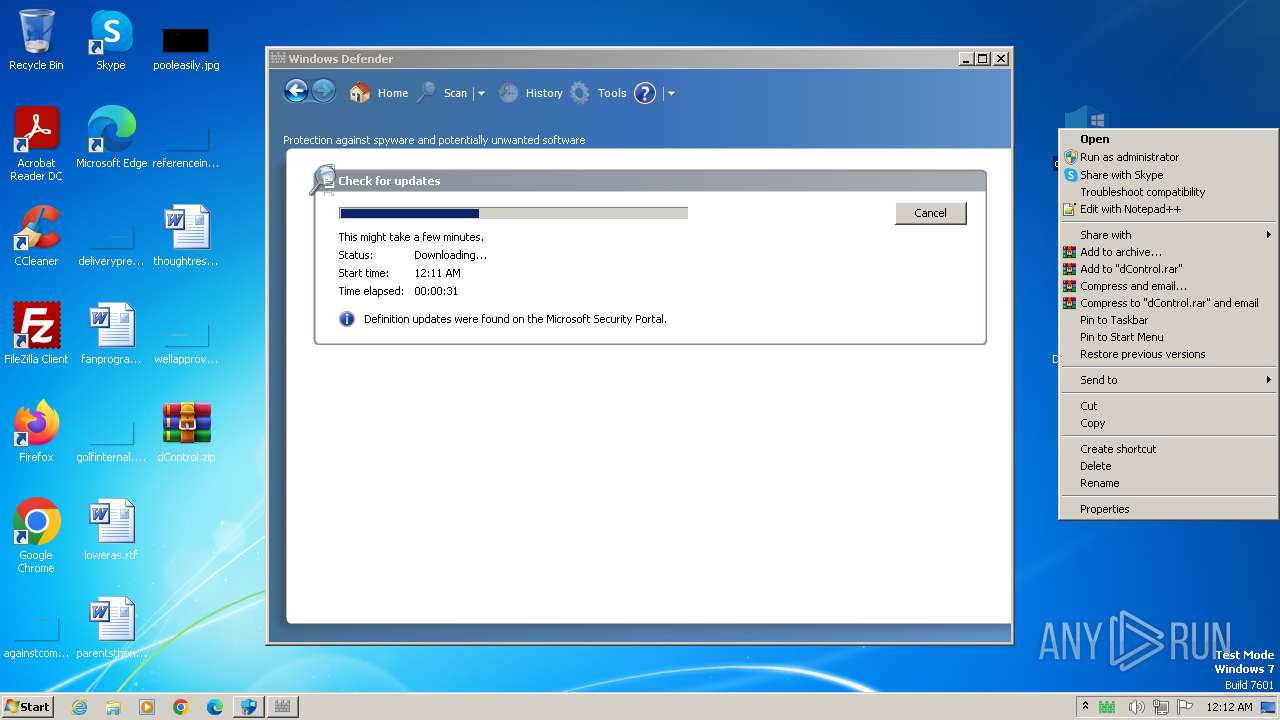Open the network tray icon
Viewport: 1280px width, 720px height.
point(1161,707)
